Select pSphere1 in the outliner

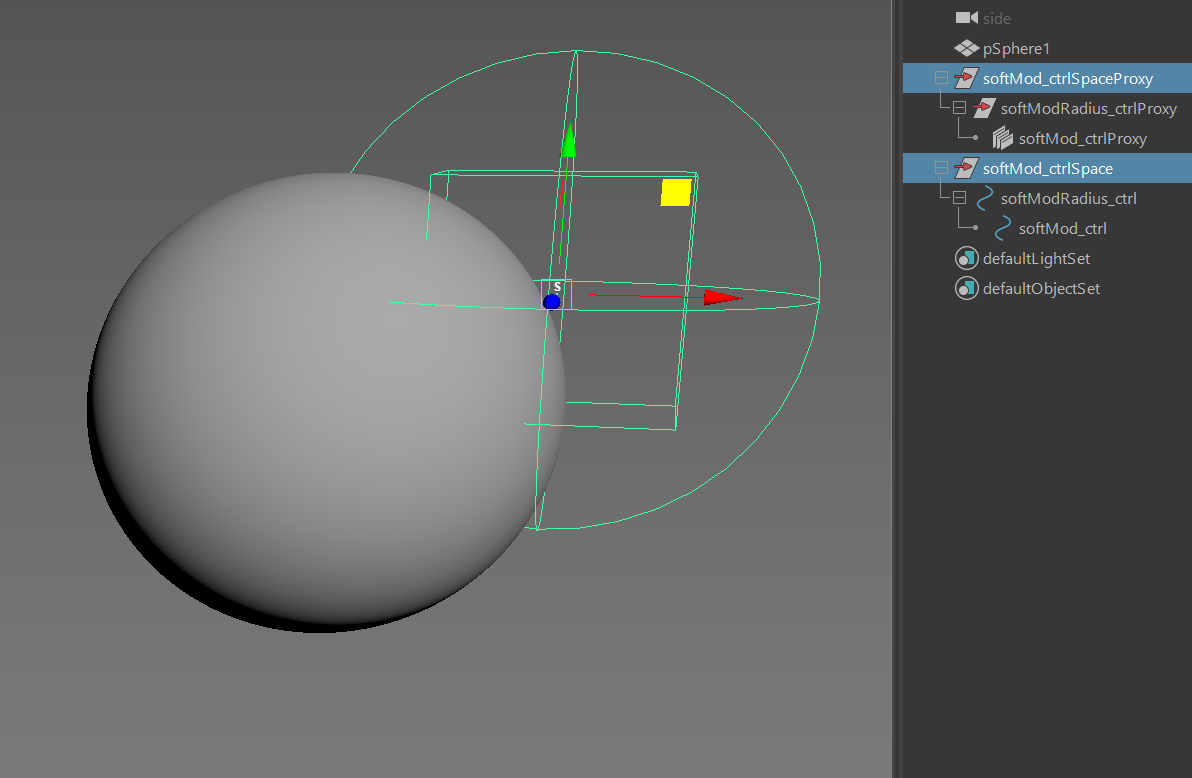point(1016,49)
